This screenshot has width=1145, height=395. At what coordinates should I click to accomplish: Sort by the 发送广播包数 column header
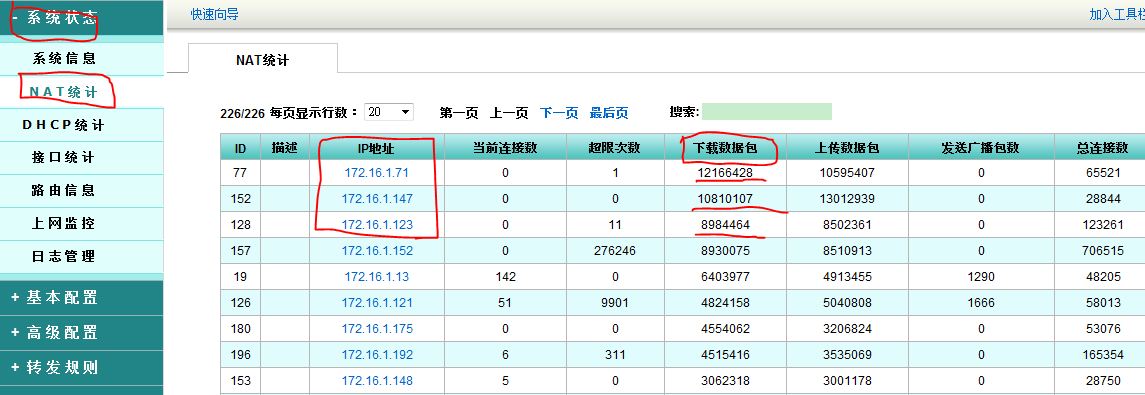point(981,148)
